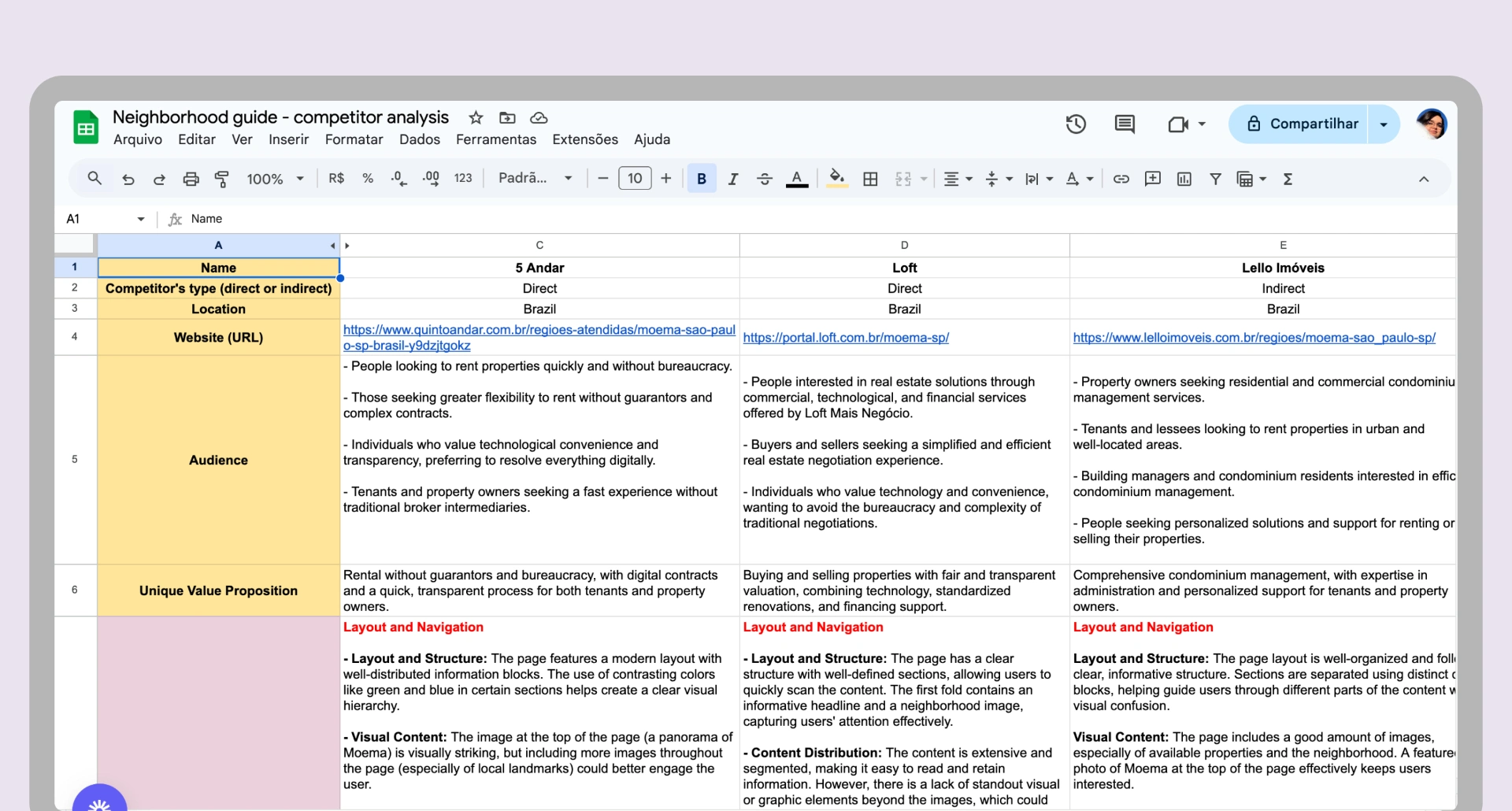
Task: Apply percent format to cell
Action: pyautogui.click(x=368, y=179)
